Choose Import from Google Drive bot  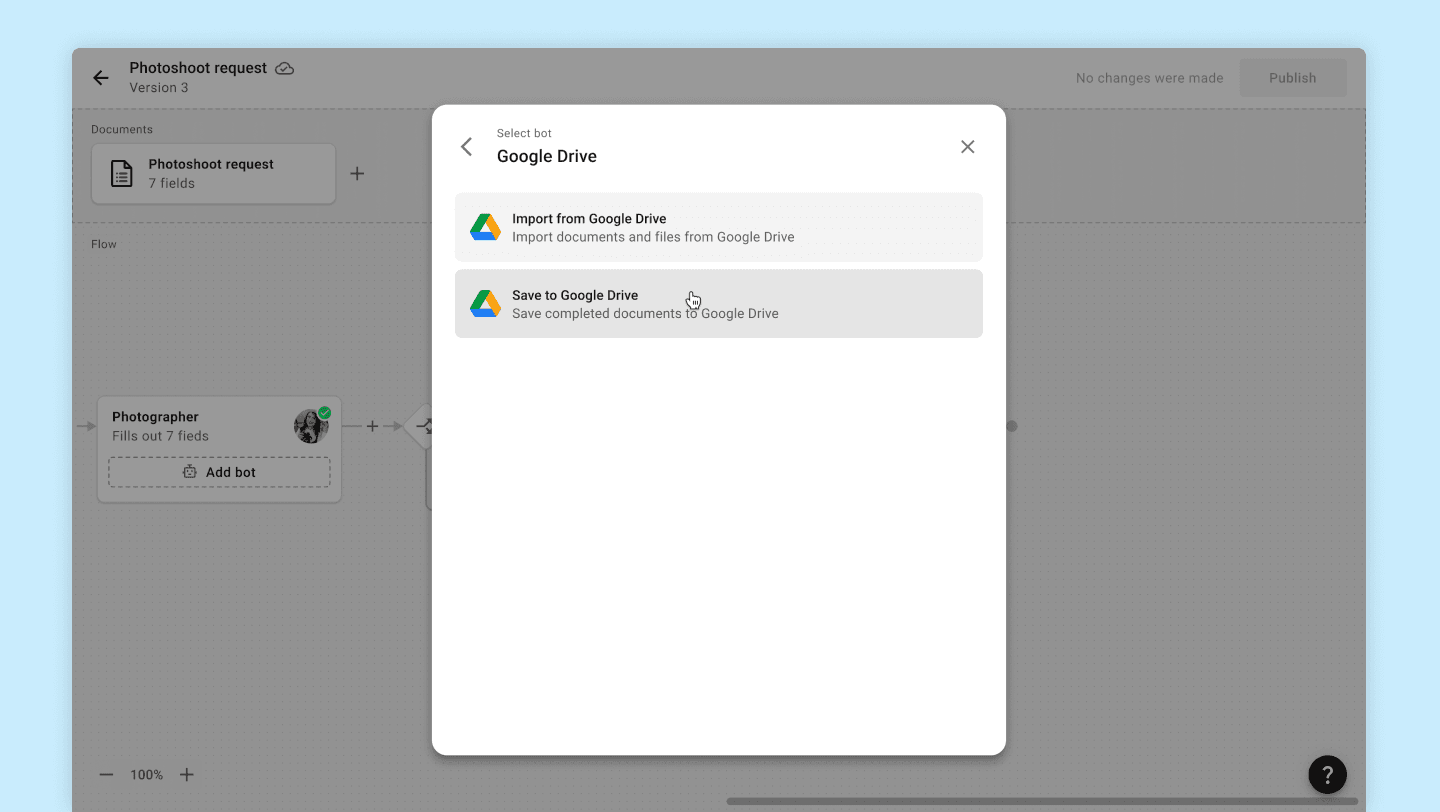[x=718, y=227]
